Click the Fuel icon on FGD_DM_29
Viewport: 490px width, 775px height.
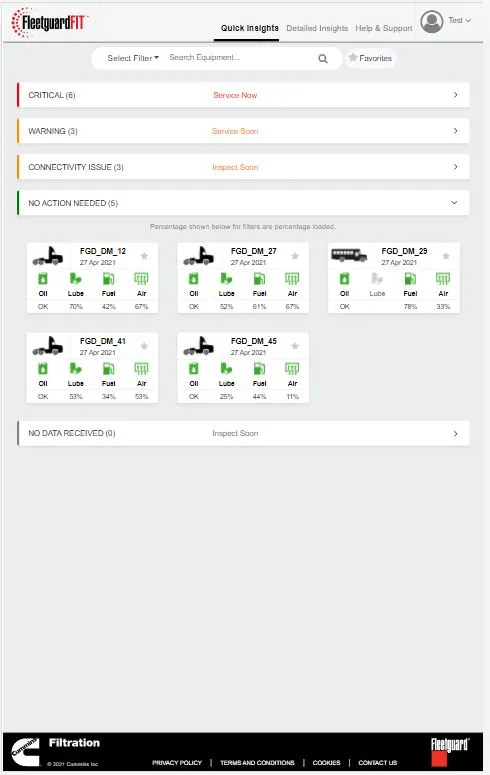pos(410,279)
